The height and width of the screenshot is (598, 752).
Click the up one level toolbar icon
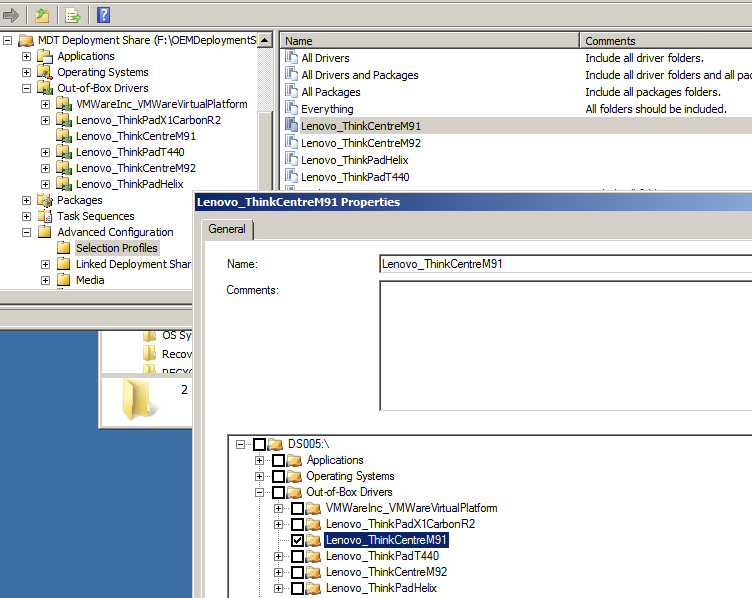tap(42, 15)
